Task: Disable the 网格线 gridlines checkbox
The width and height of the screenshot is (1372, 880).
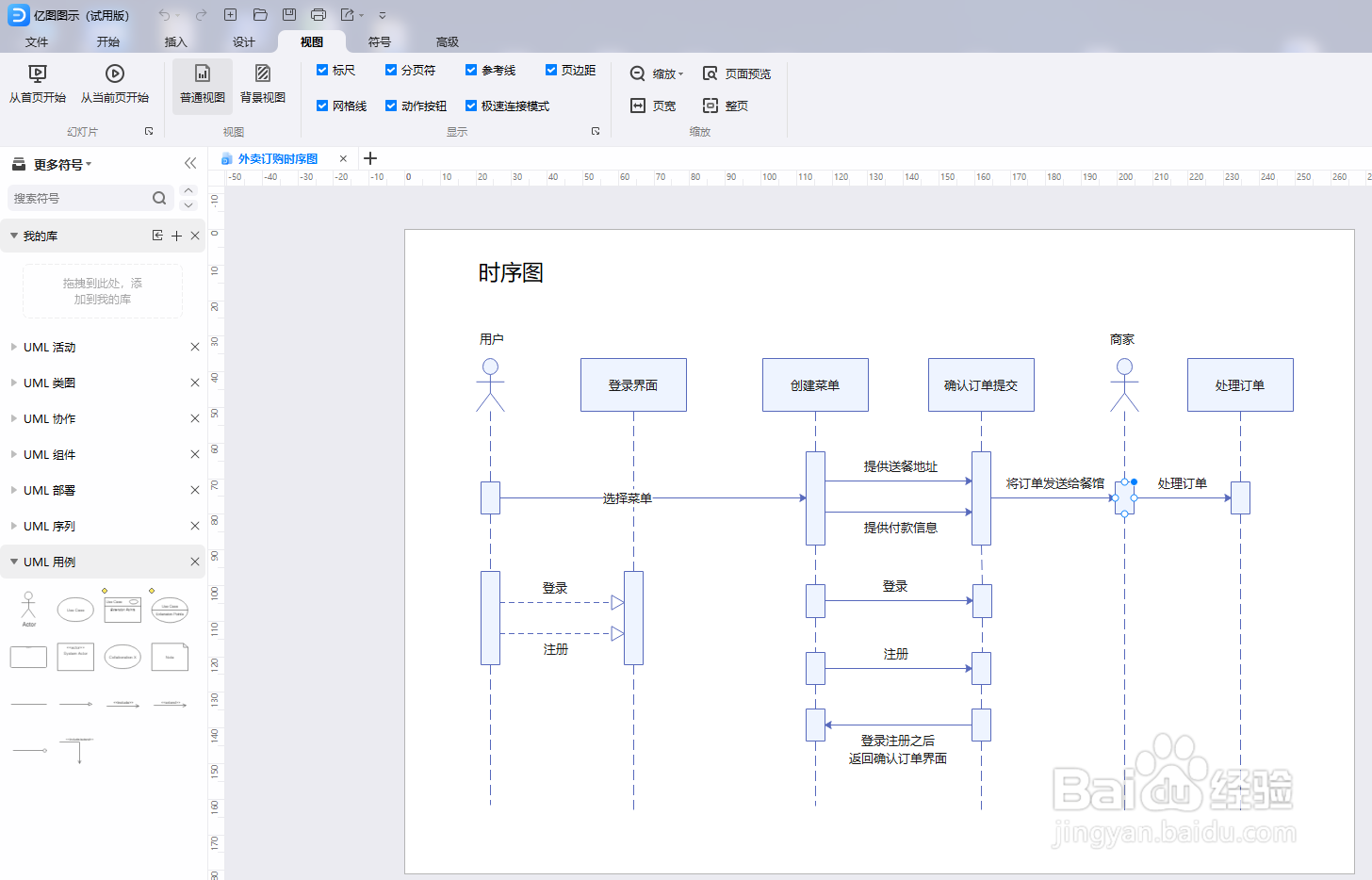Action: pyautogui.click(x=323, y=105)
